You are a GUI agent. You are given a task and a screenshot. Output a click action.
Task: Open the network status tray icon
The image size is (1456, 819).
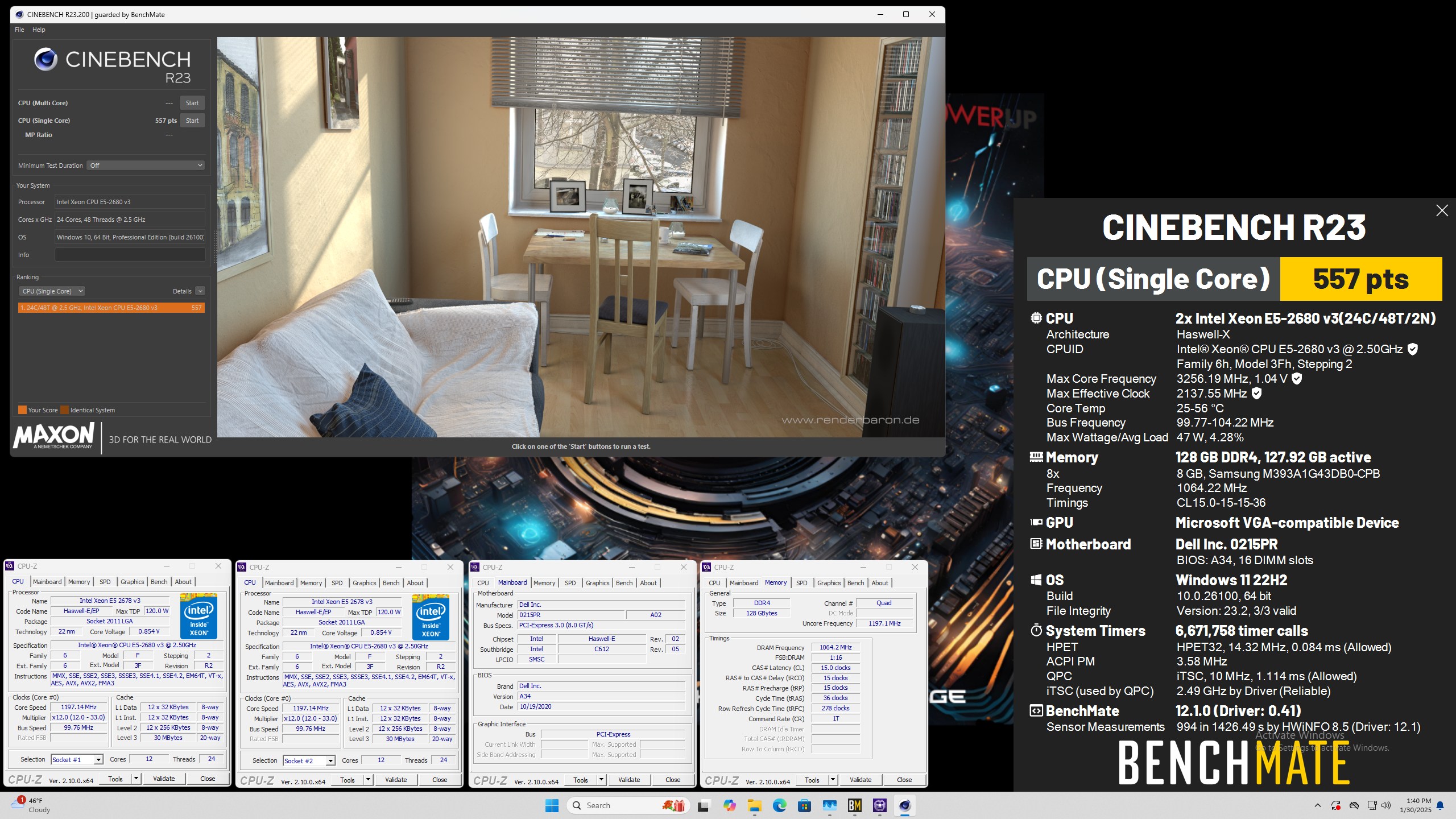tap(1372, 805)
